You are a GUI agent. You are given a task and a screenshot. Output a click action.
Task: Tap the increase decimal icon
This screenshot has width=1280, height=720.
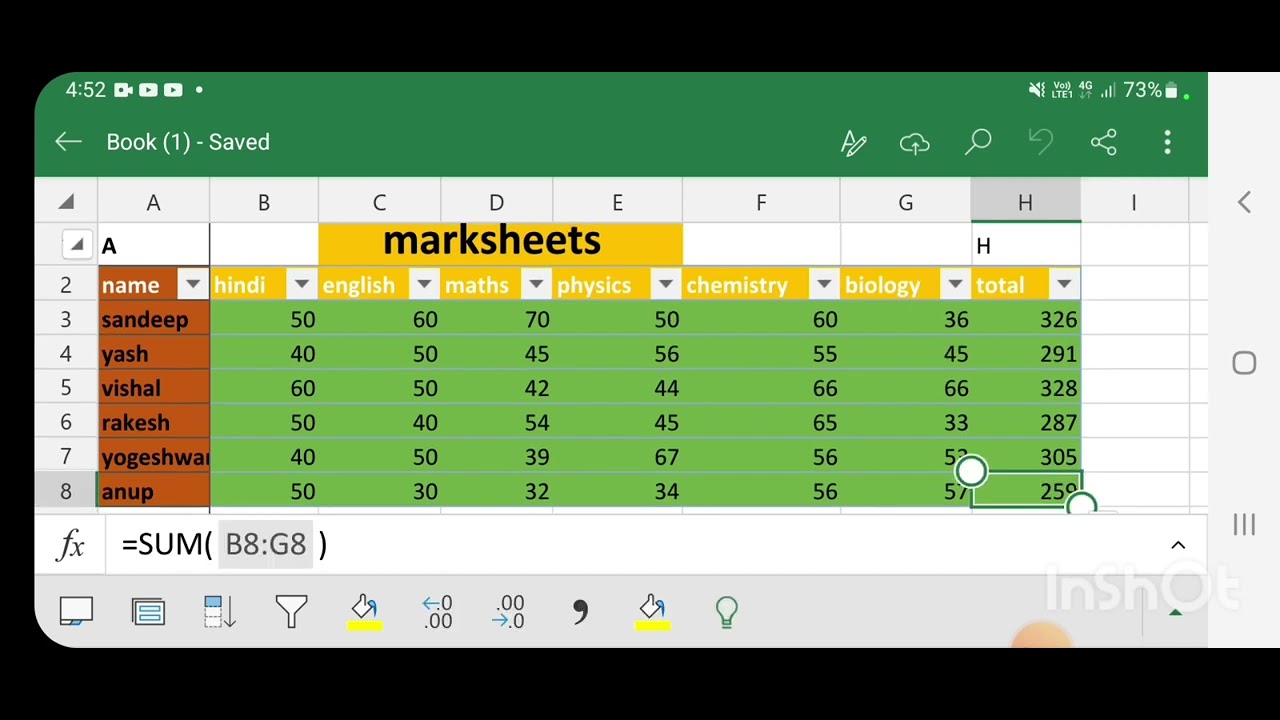click(x=437, y=611)
